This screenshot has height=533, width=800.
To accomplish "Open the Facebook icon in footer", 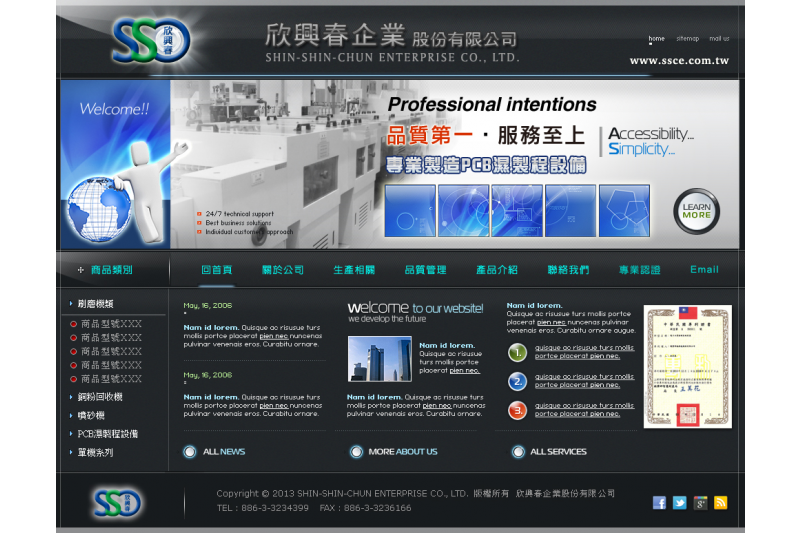I will [x=659, y=503].
